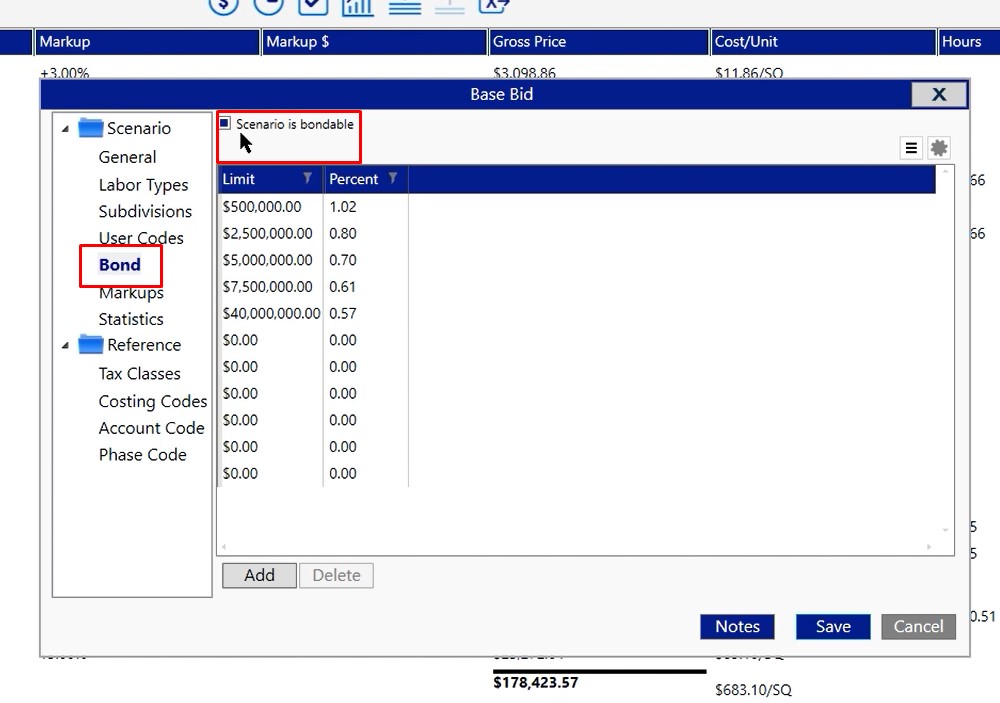Click the Add button

tap(259, 575)
